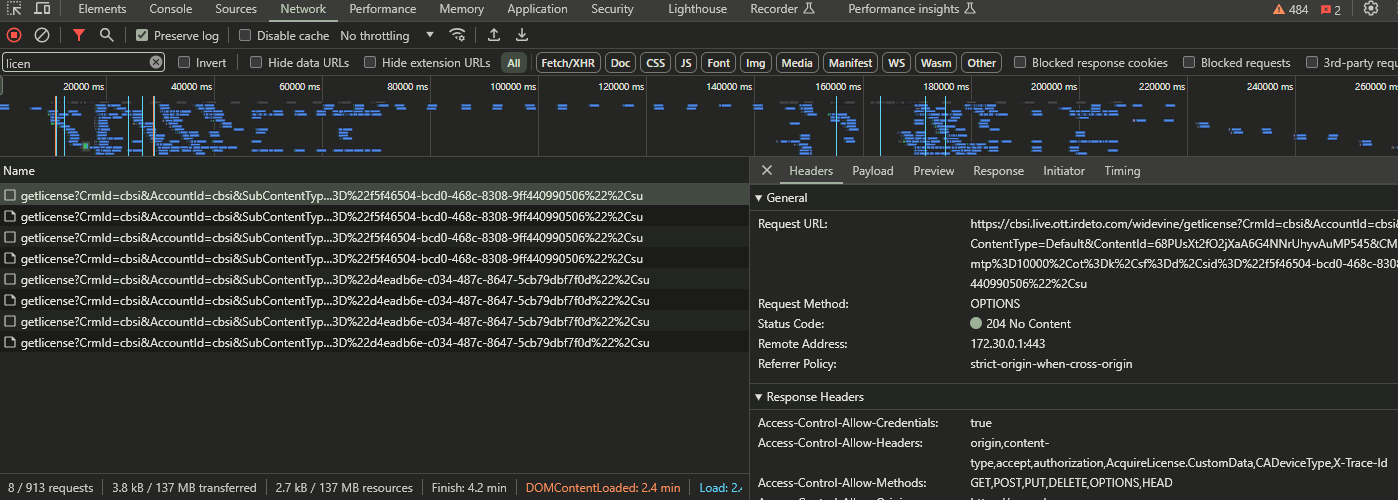1398x500 pixels.
Task: Uncheck the Preserve log checkbox
Action: click(x=142, y=35)
